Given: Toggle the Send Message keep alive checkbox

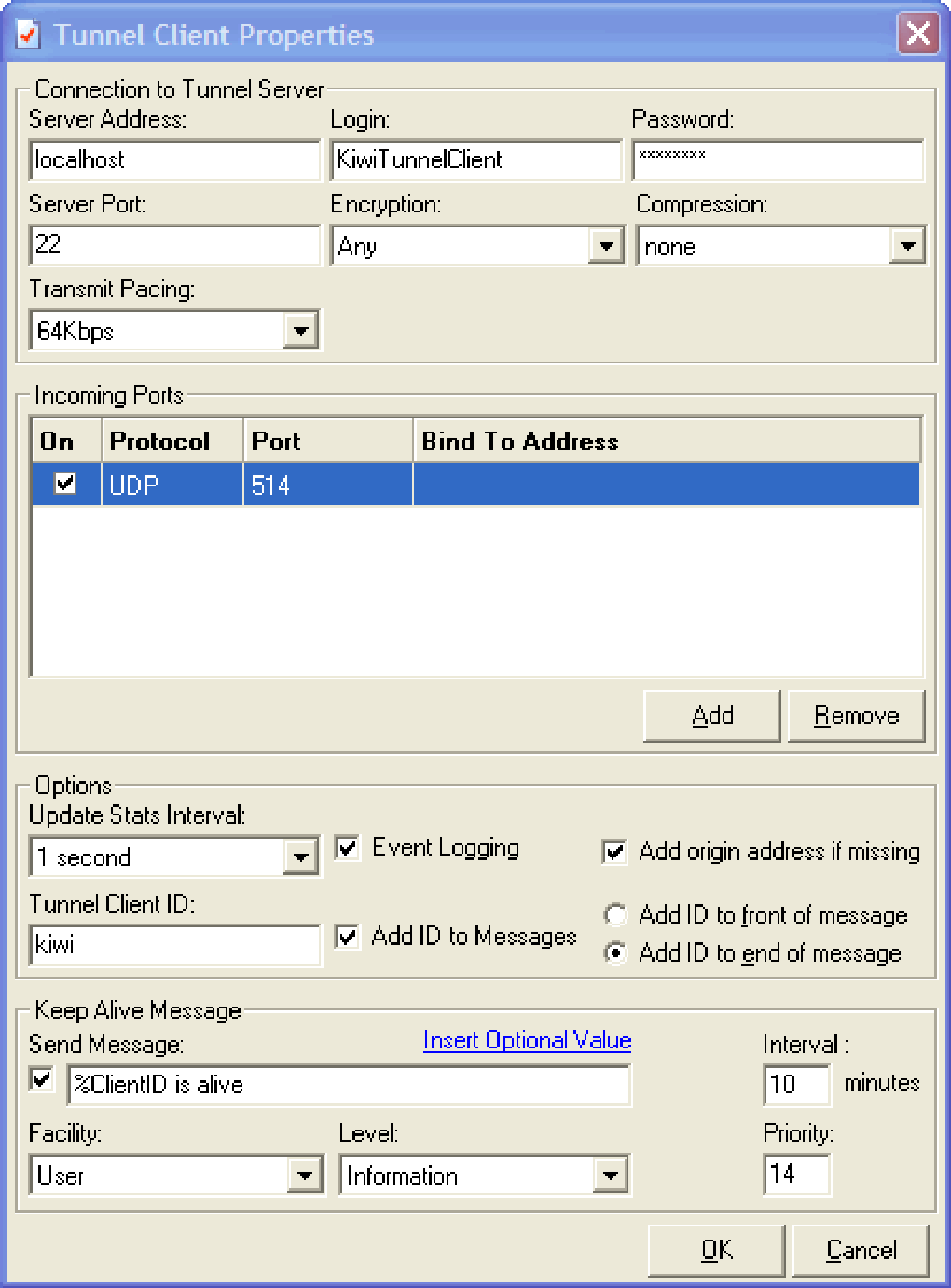Looking at the screenshot, I should coord(42,1079).
